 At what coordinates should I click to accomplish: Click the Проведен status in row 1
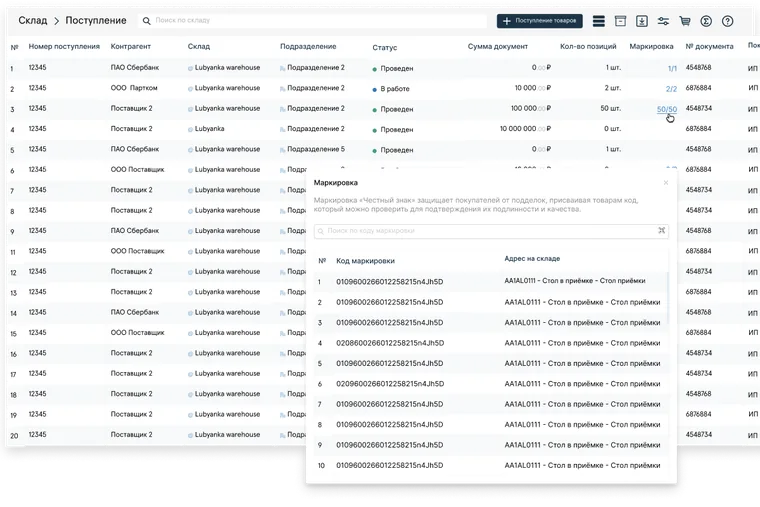tap(396, 68)
